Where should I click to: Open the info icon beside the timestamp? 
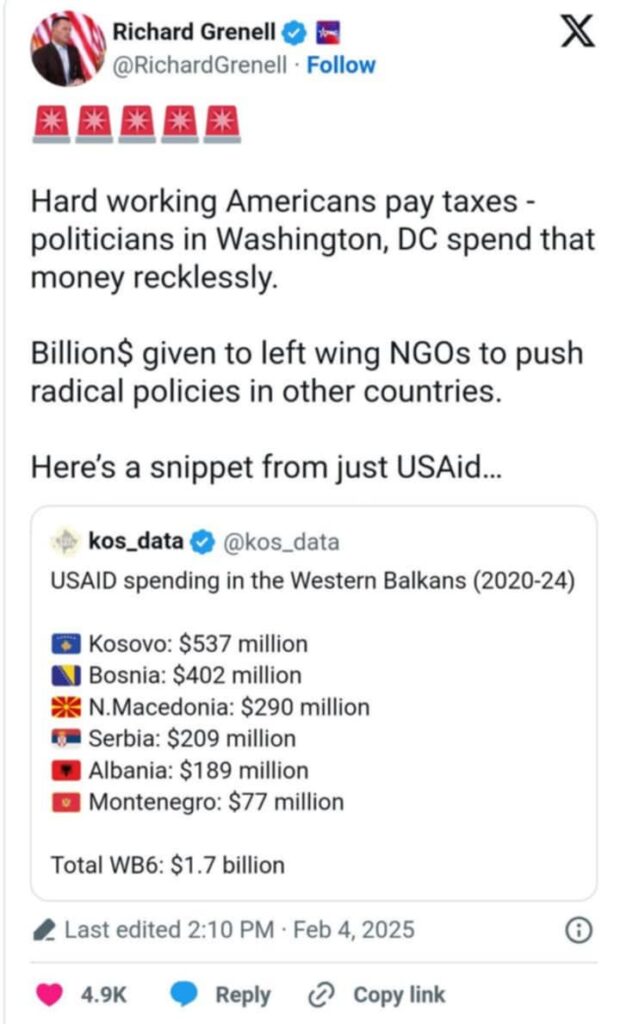point(577,930)
